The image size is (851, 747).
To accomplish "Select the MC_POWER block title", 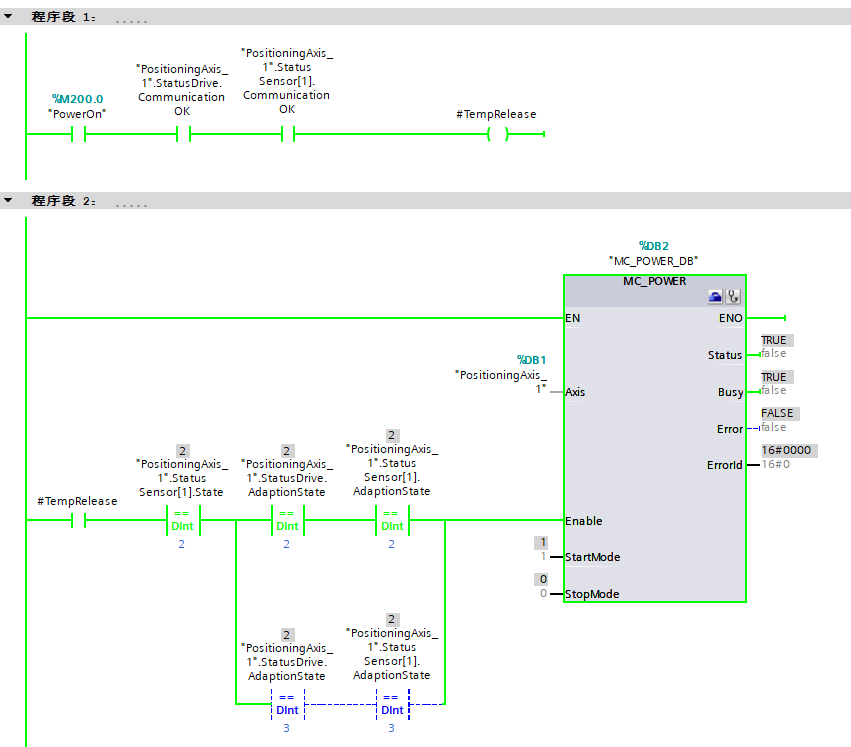I will click(655, 281).
